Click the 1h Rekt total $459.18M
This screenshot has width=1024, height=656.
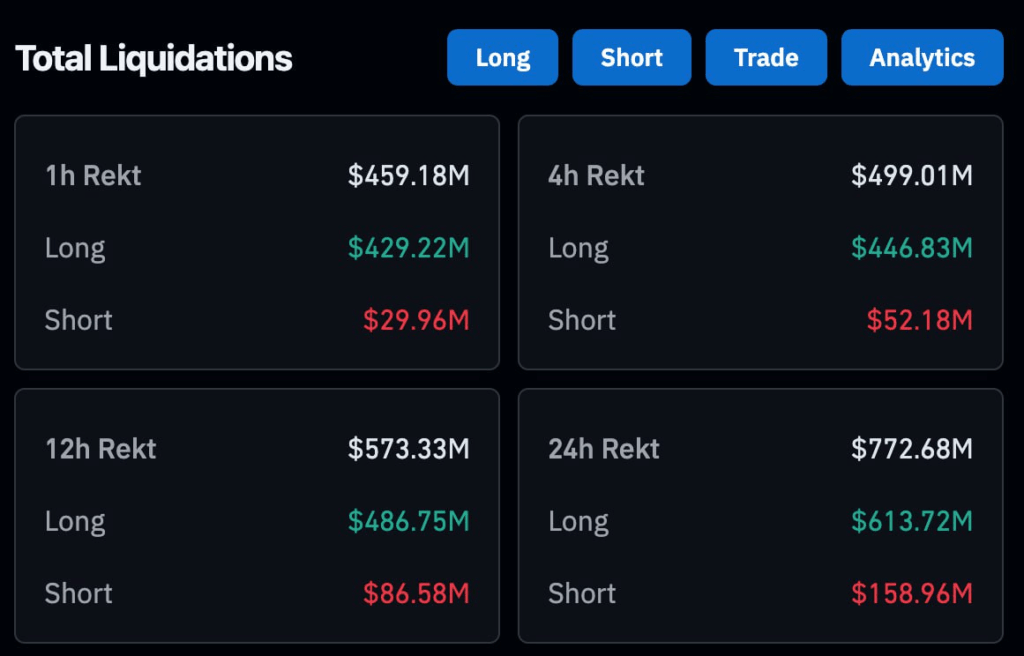[409, 176]
